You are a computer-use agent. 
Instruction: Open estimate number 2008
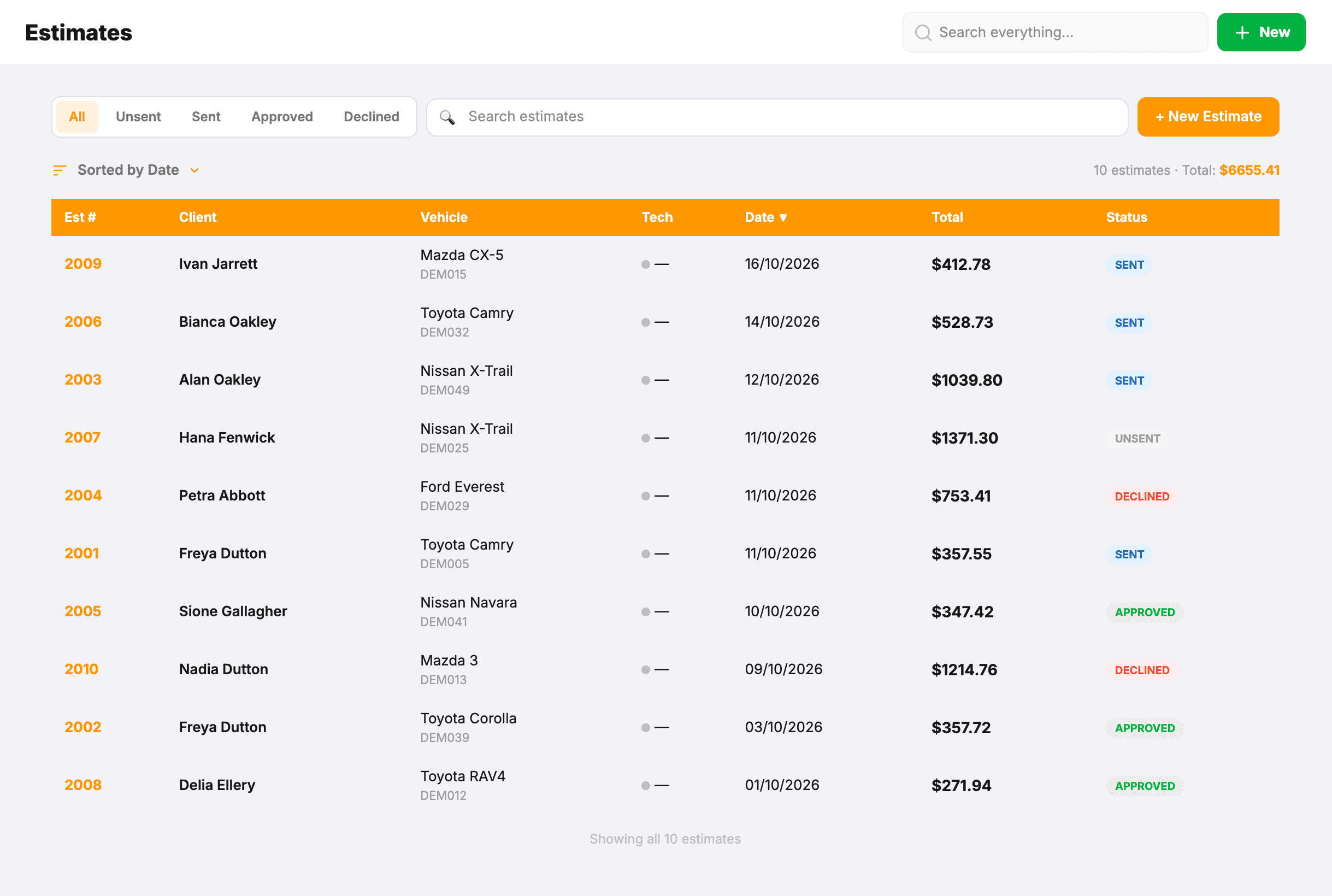83,785
